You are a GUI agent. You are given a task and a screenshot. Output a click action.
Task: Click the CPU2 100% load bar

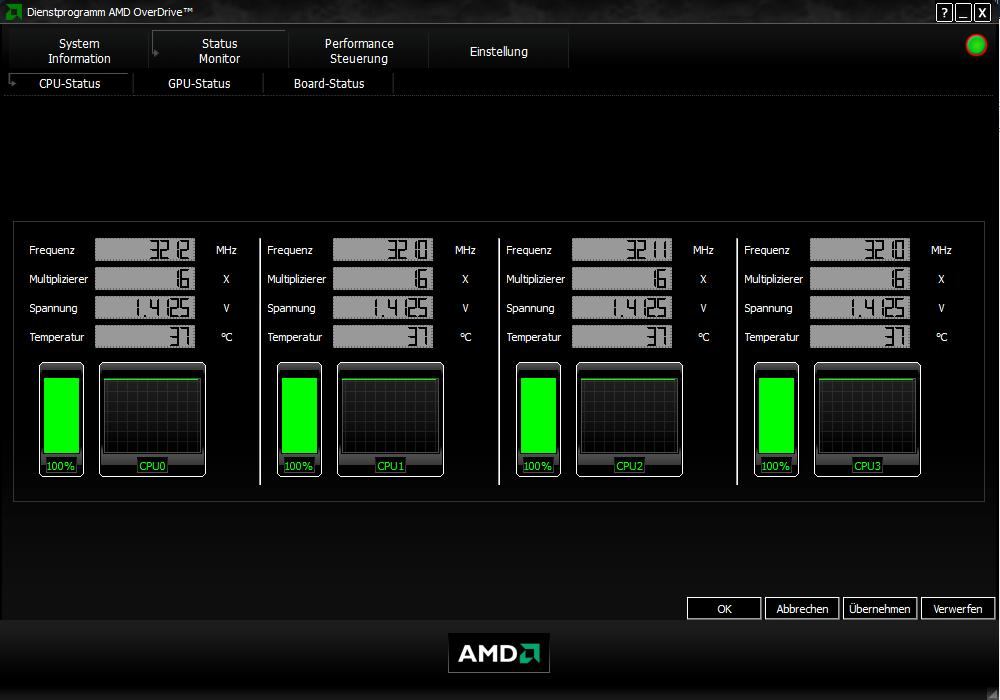click(x=538, y=419)
